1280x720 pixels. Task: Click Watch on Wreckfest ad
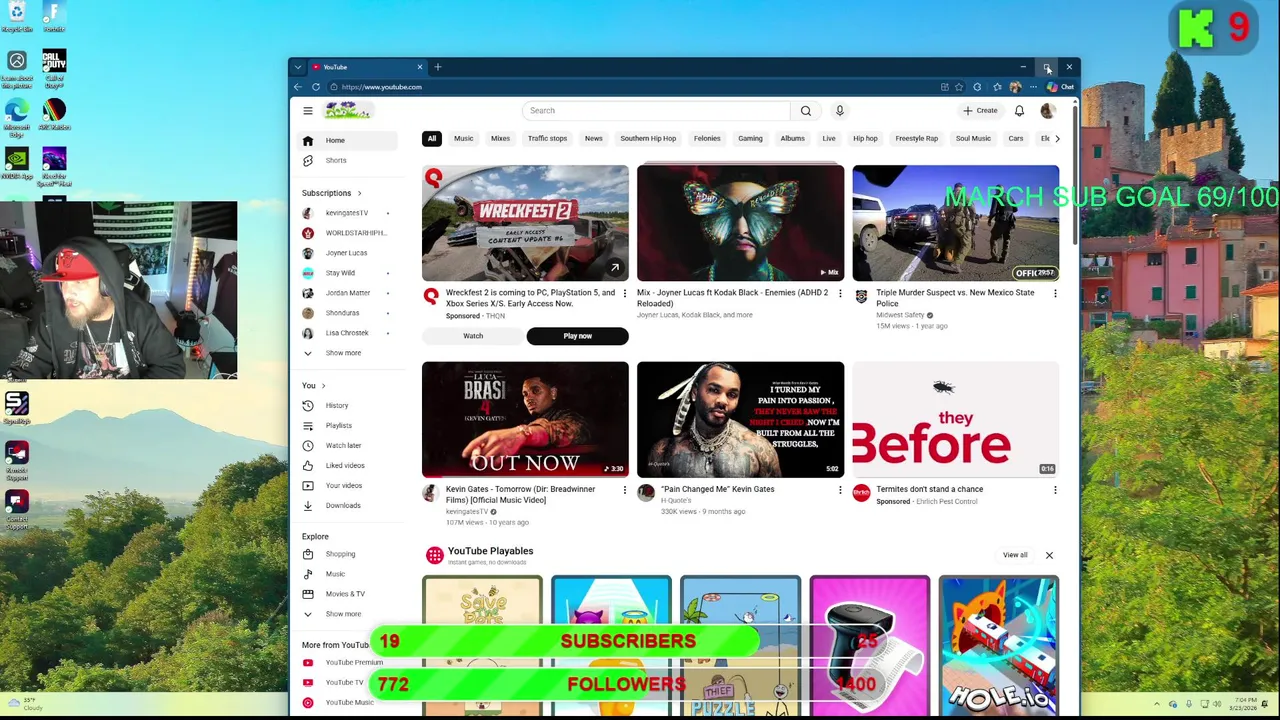point(473,337)
